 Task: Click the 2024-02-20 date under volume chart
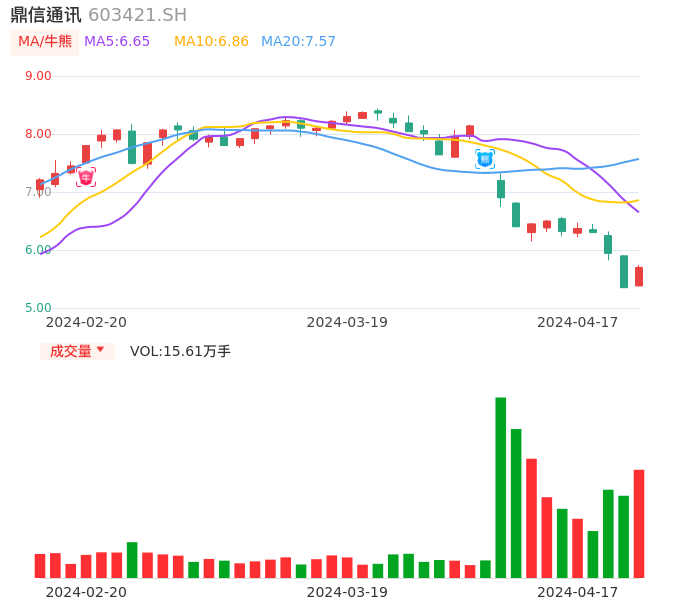coord(86,592)
